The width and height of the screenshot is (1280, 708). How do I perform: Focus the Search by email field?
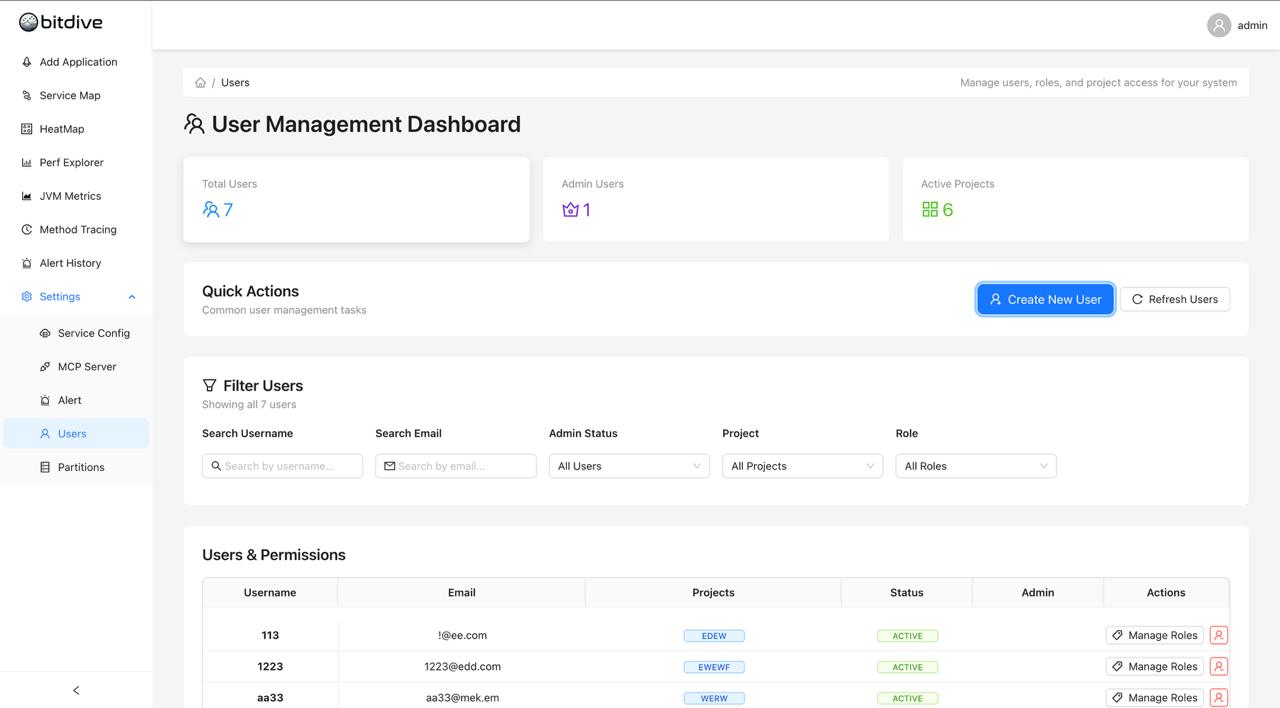click(456, 466)
